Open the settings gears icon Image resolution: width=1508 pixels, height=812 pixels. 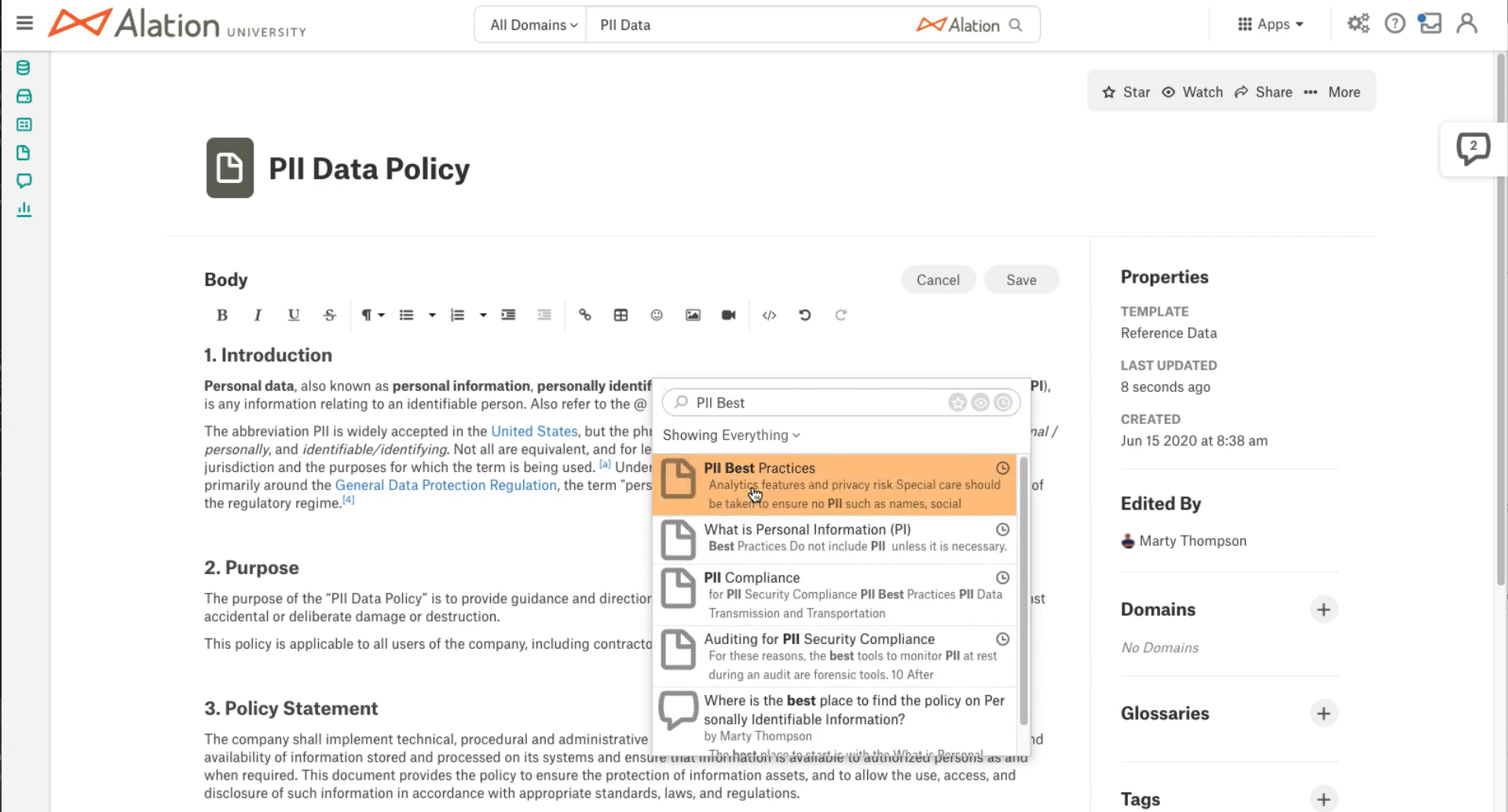click(1358, 24)
